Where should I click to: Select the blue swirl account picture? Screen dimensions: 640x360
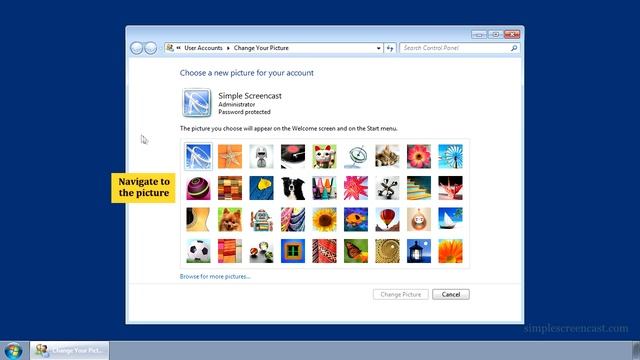coord(198,156)
